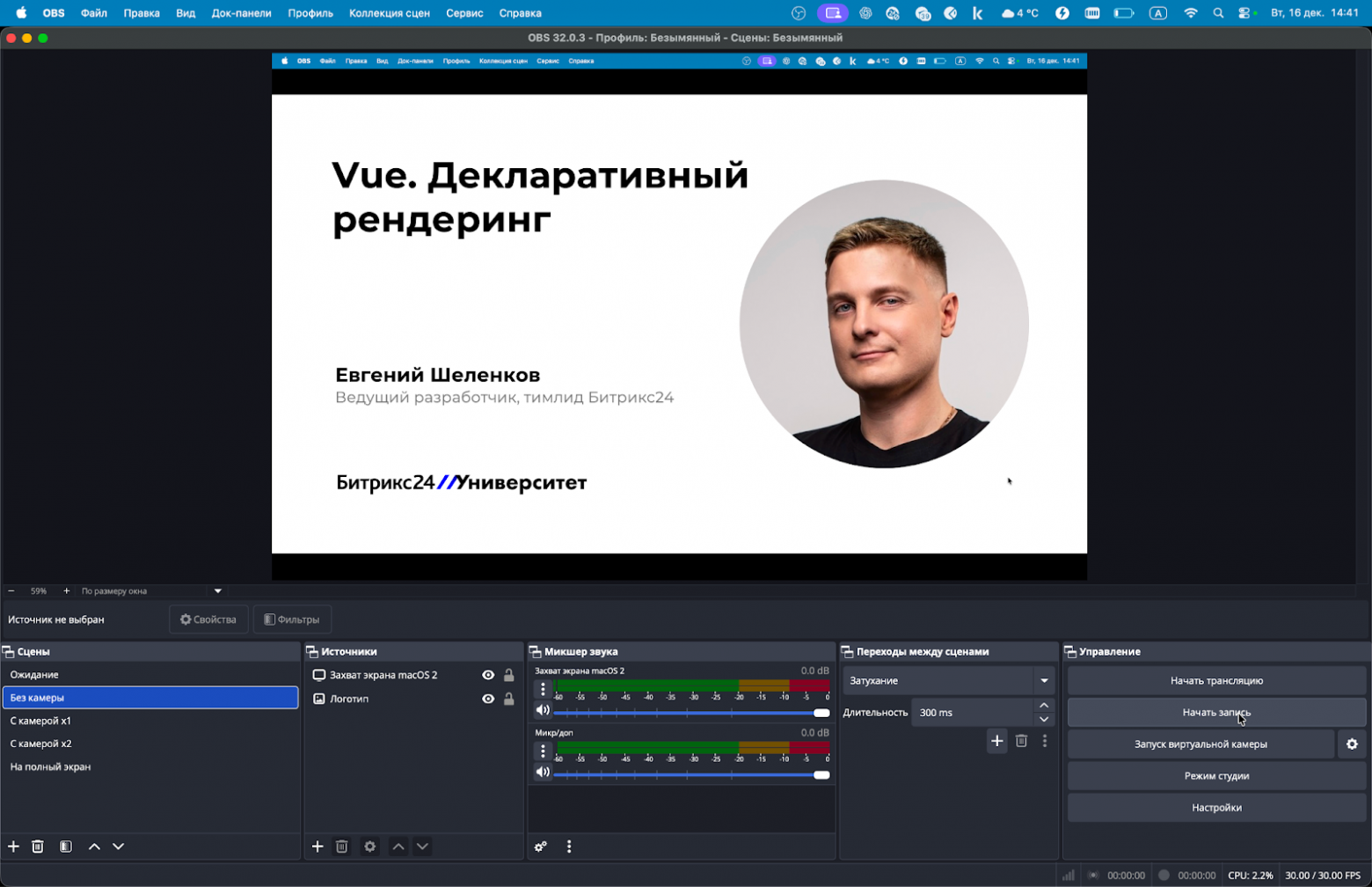This screenshot has height=887, width=1372.
Task: Hide the Логотип source
Action: [x=488, y=698]
